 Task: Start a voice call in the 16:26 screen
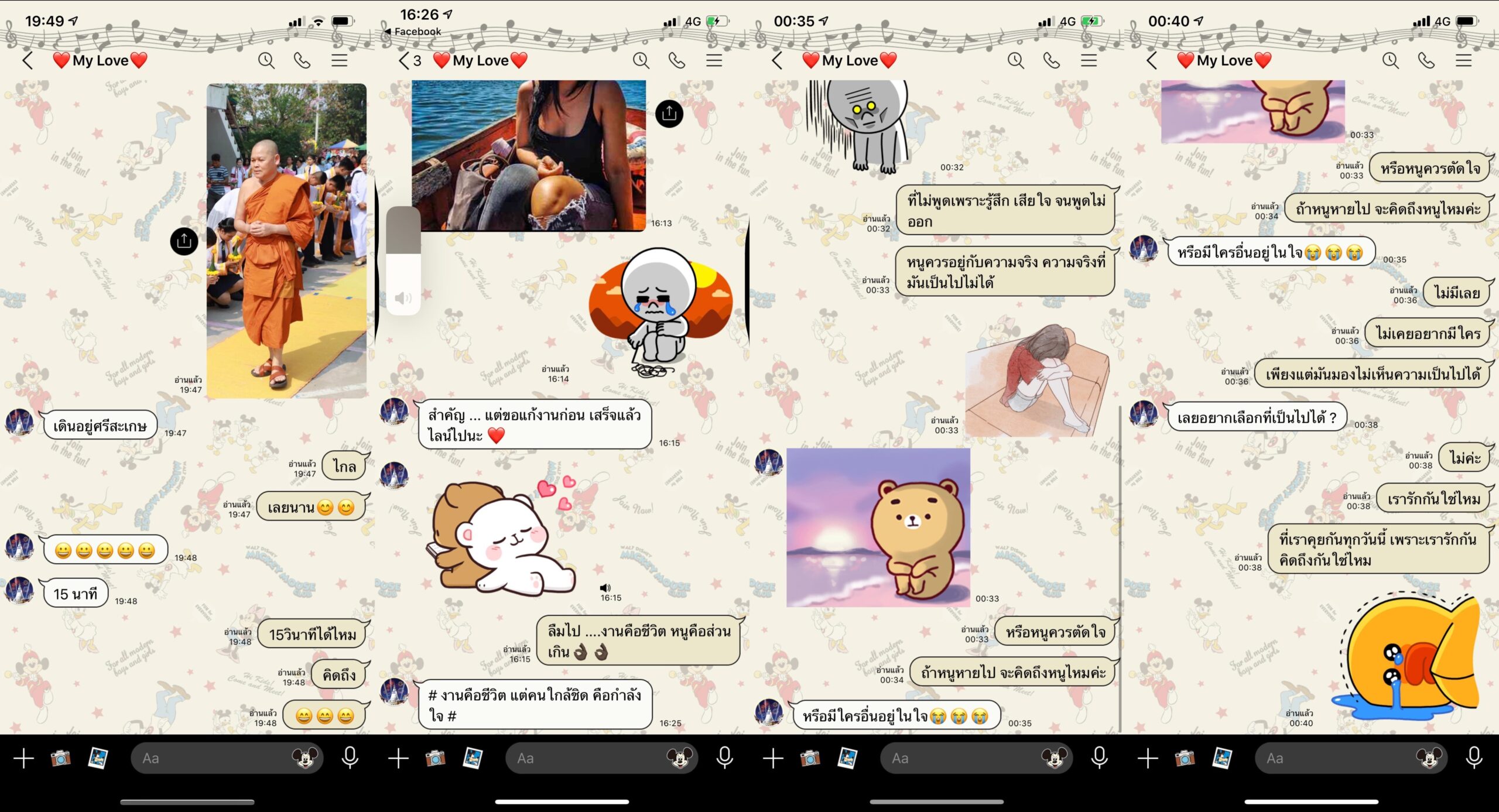point(677,60)
